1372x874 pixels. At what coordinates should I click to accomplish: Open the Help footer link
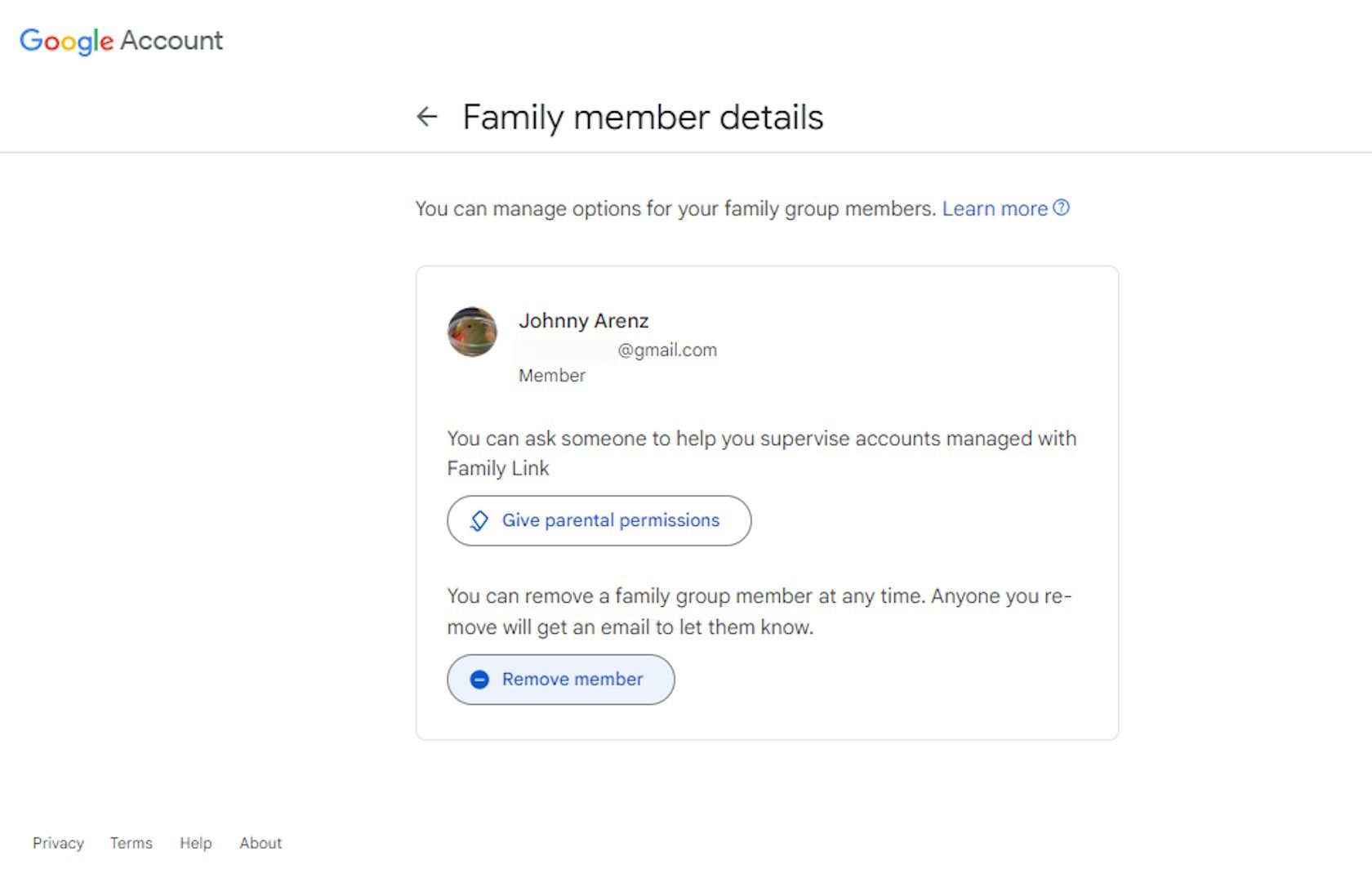point(195,843)
